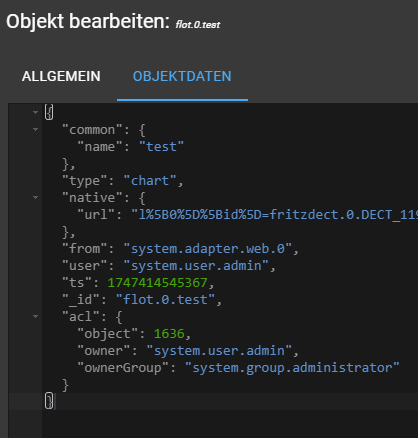Click the _id value "flot.0.test"

[165, 300]
